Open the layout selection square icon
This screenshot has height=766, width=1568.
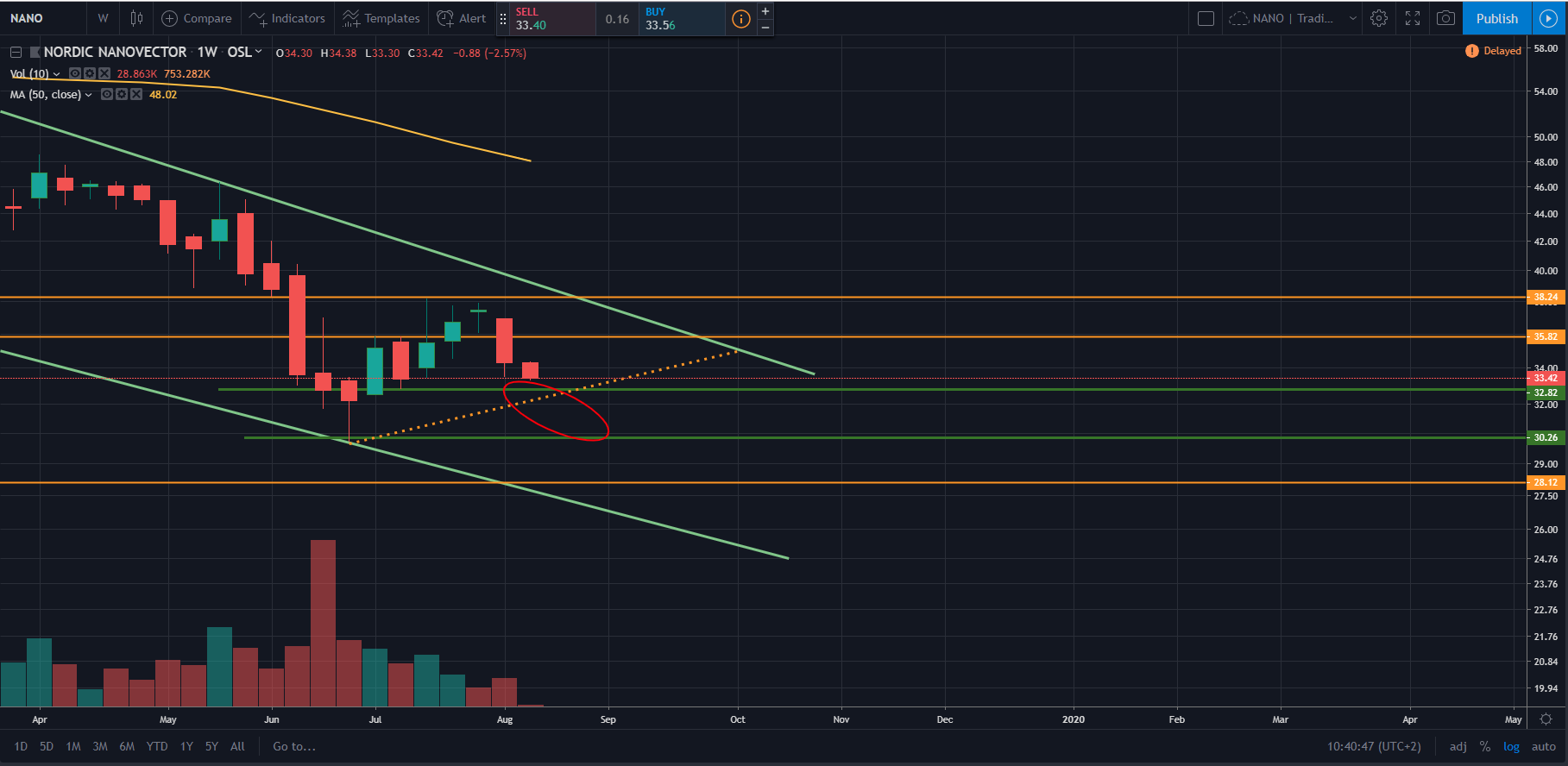[x=1206, y=18]
